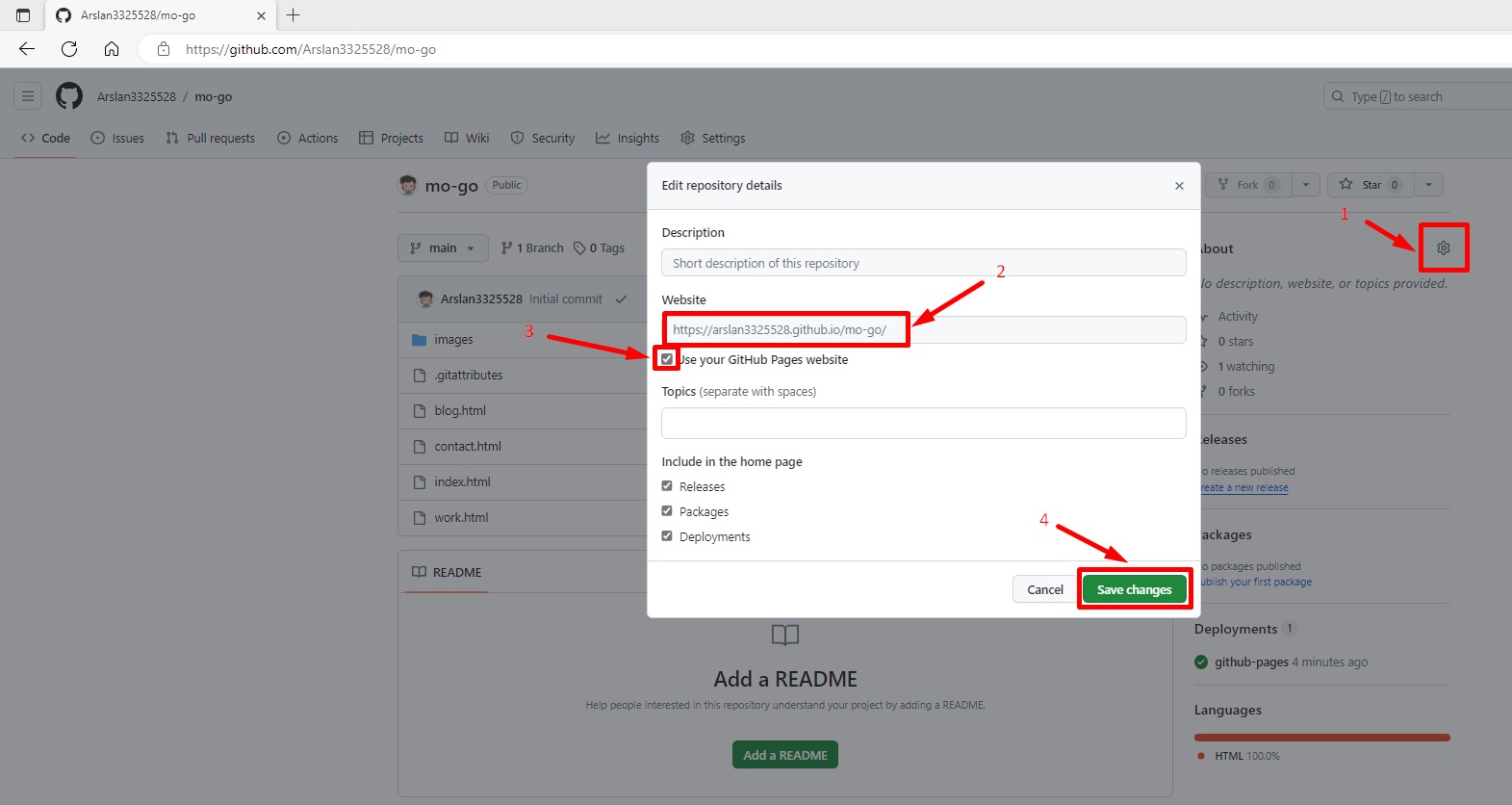Open the Security tab
The width and height of the screenshot is (1512, 805).
pos(543,139)
